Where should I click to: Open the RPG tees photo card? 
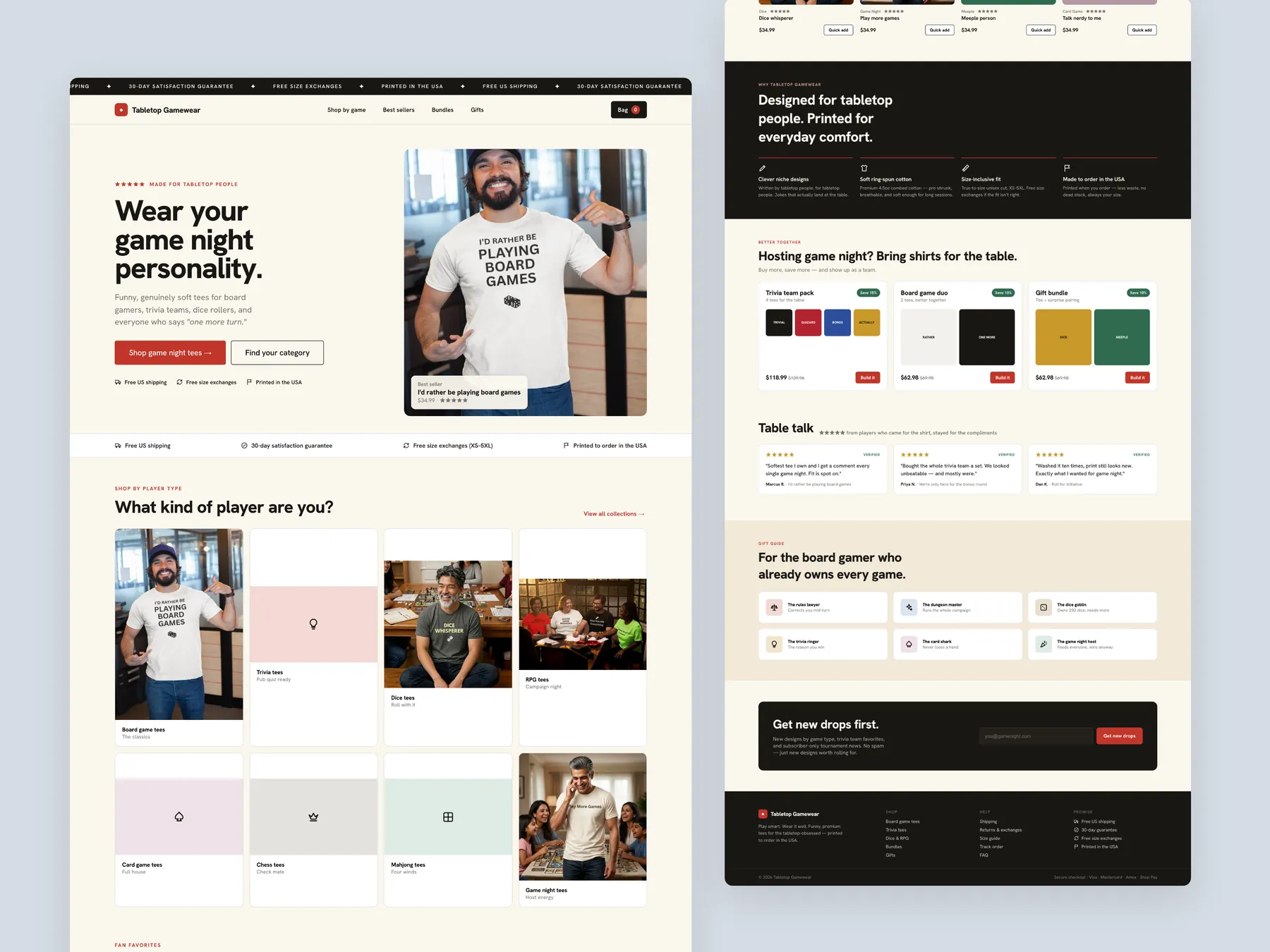coord(583,637)
